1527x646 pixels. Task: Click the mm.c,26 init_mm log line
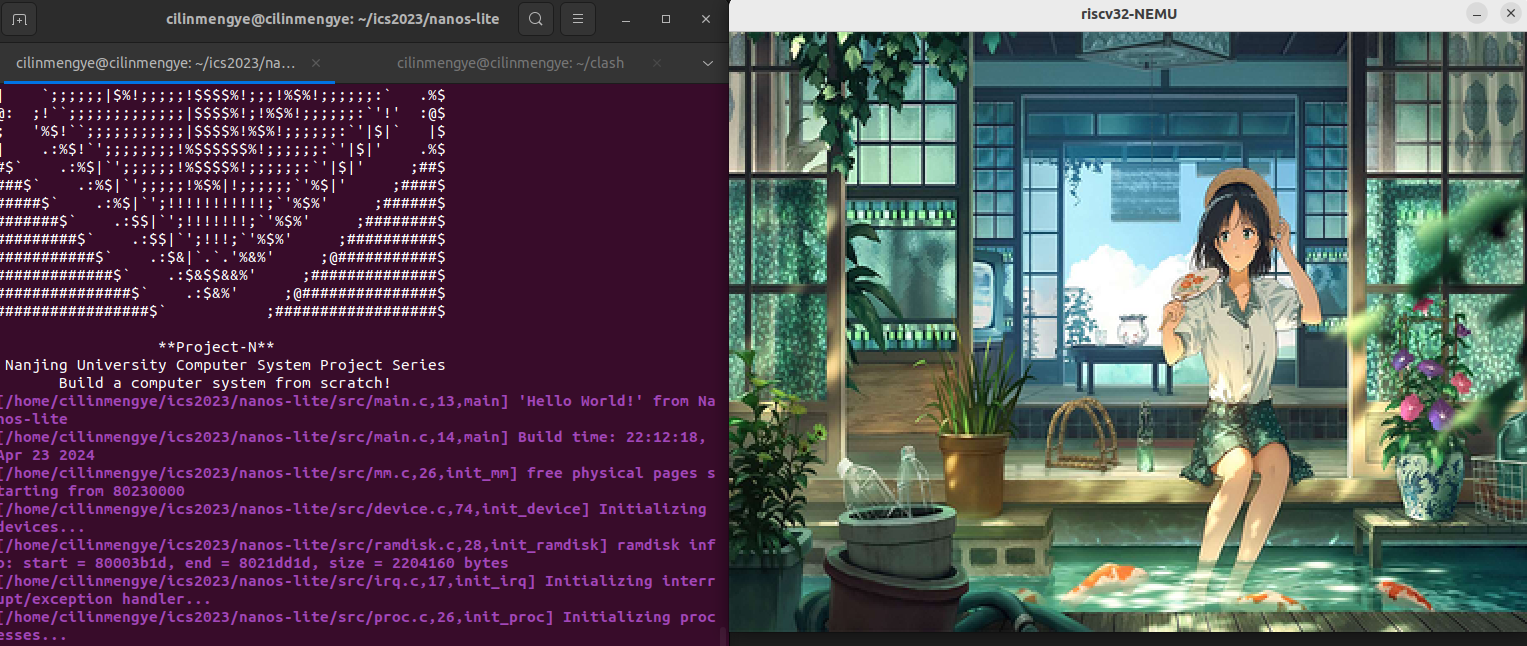pos(358,482)
